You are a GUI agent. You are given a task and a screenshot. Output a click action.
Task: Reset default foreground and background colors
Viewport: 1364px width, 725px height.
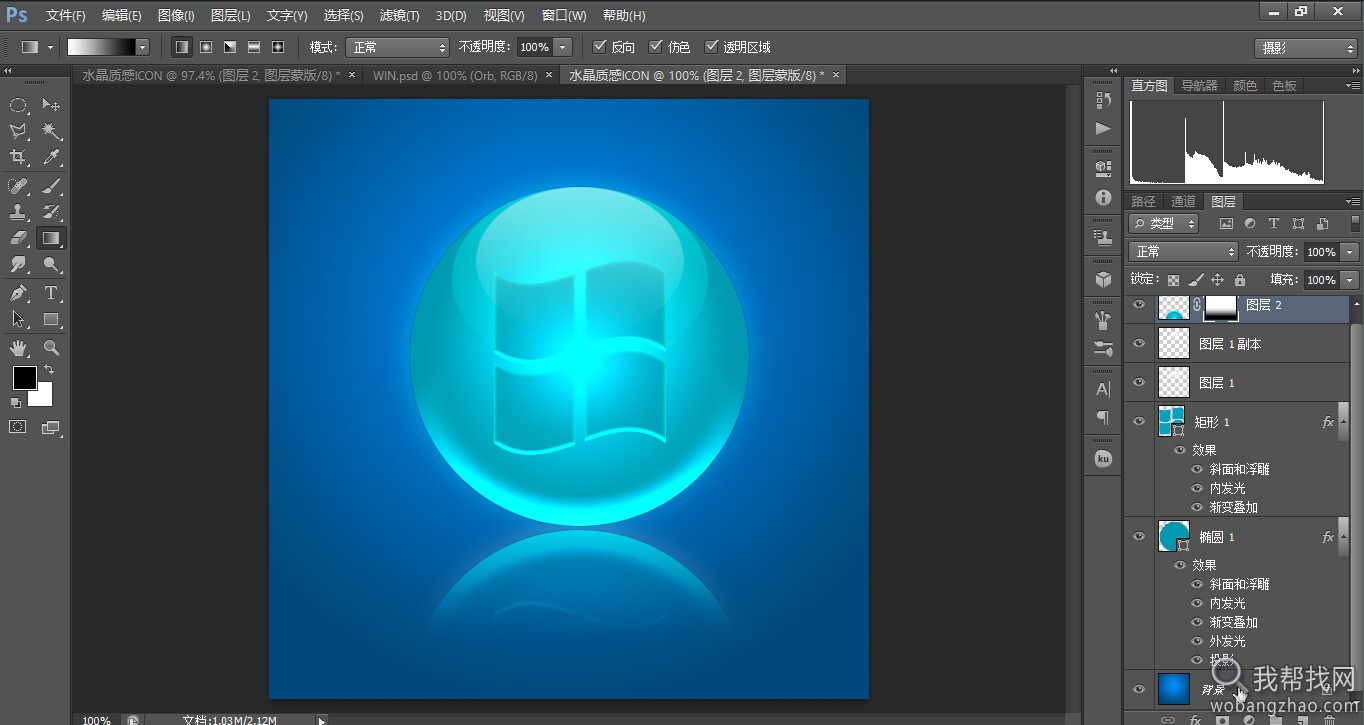point(16,403)
